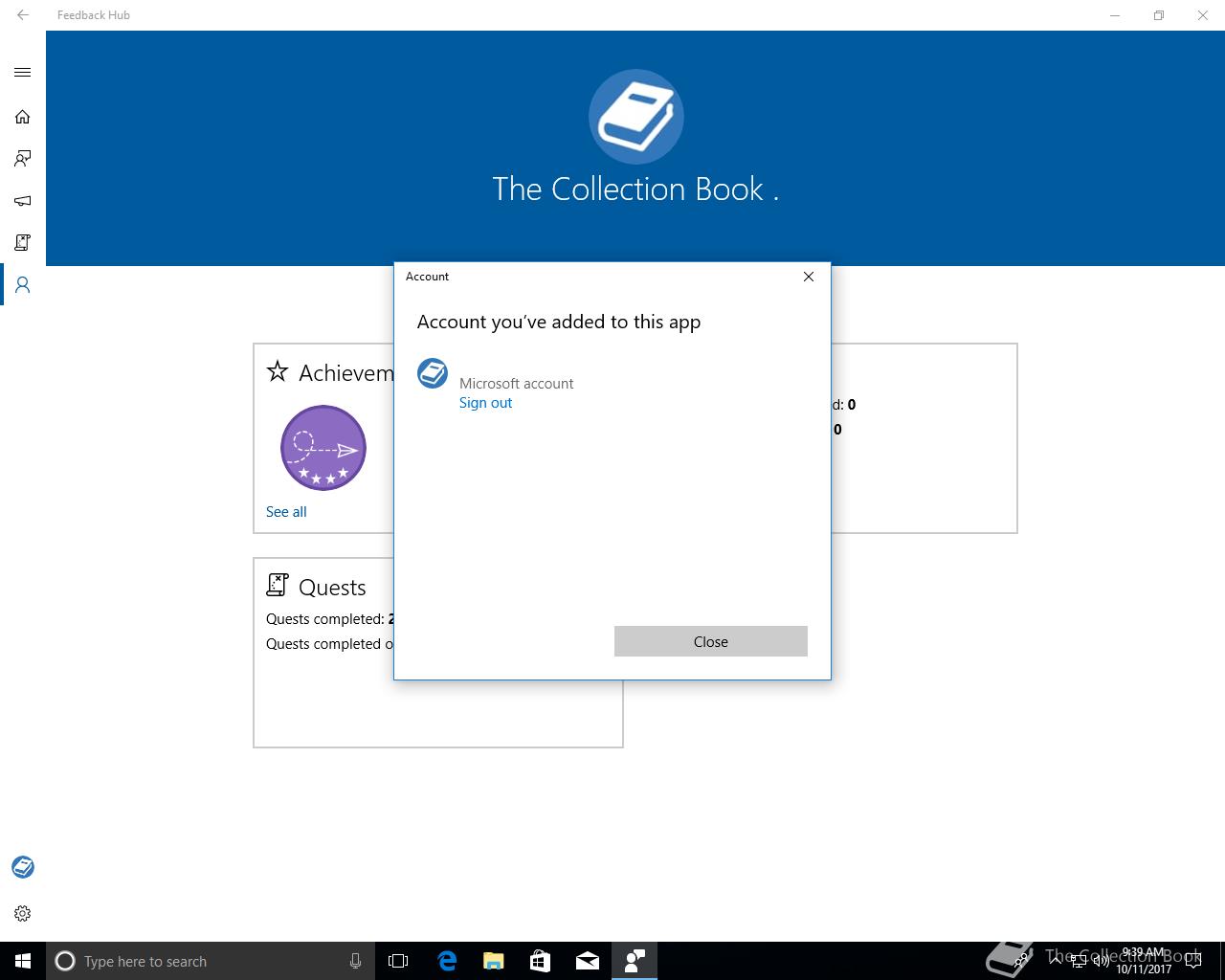1225x980 pixels.
Task: Click Microsoft account avatar icon in dialog
Action: (433, 373)
